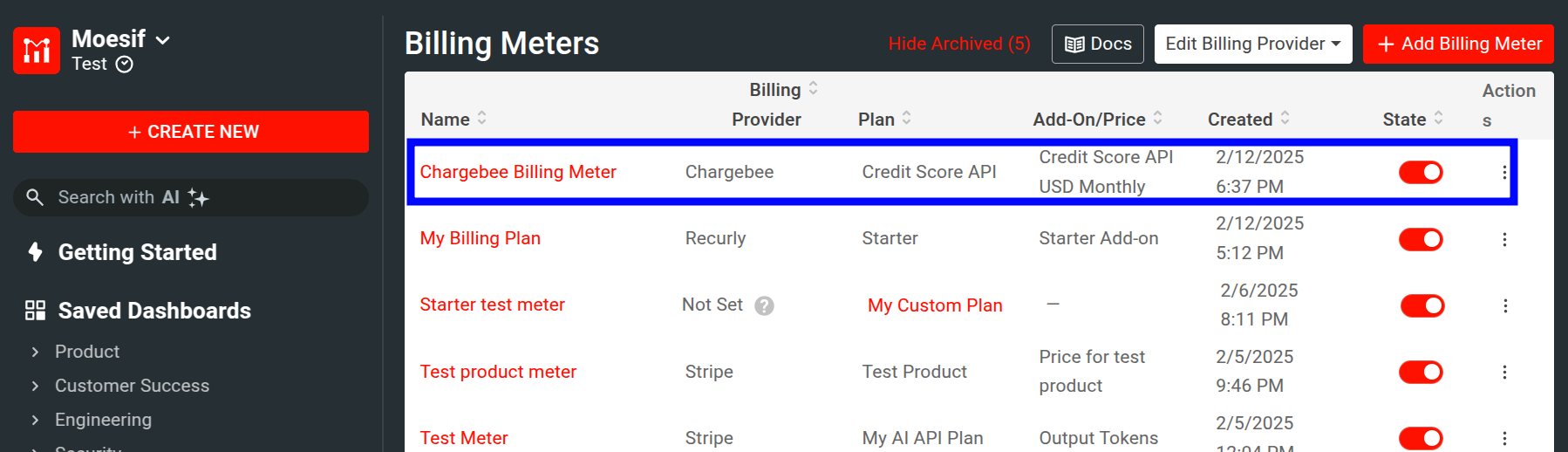Click the Add Billing Meter button
The width and height of the screenshot is (1568, 452).
coord(1458,44)
